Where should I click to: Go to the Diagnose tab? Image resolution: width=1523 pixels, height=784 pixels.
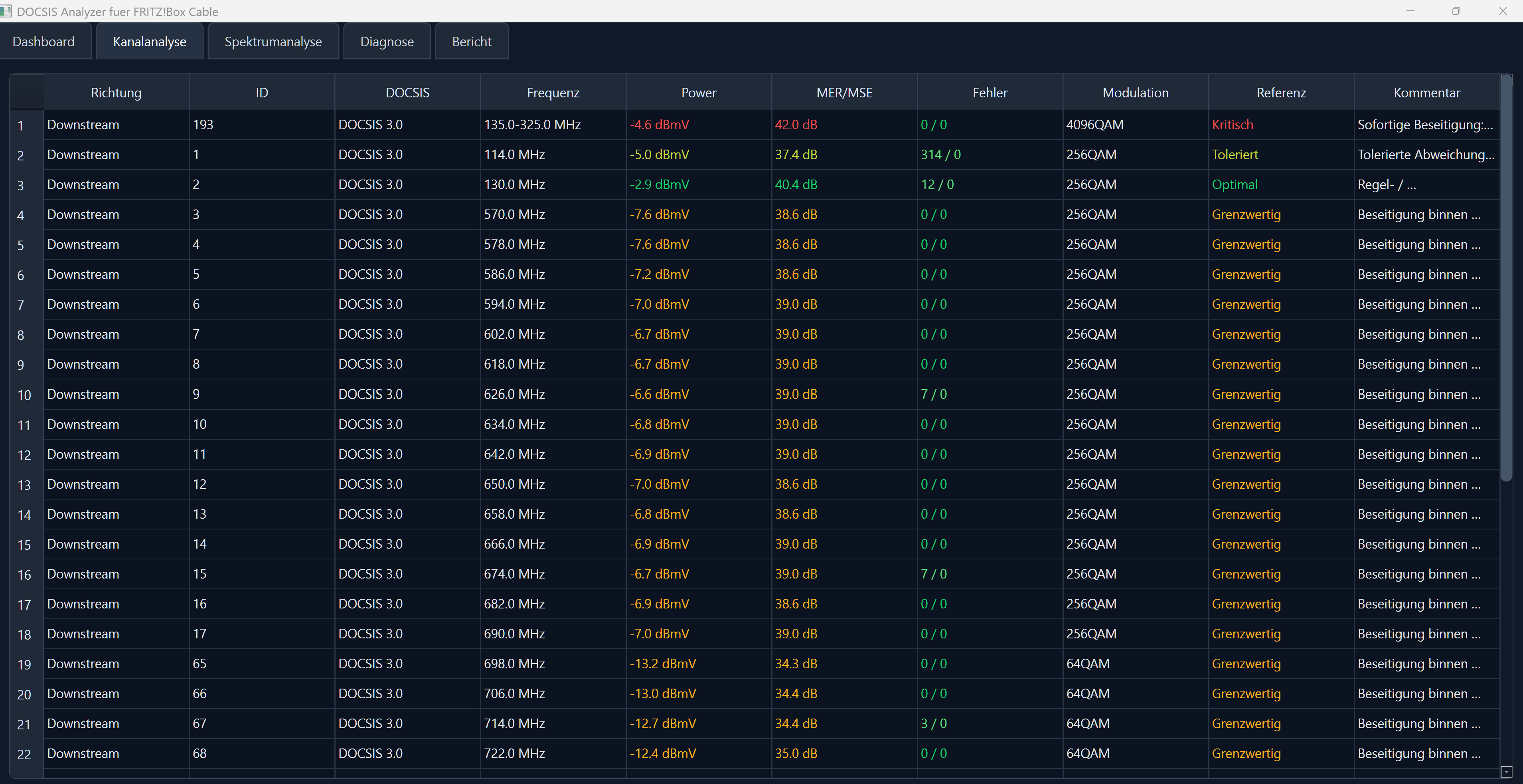[387, 41]
